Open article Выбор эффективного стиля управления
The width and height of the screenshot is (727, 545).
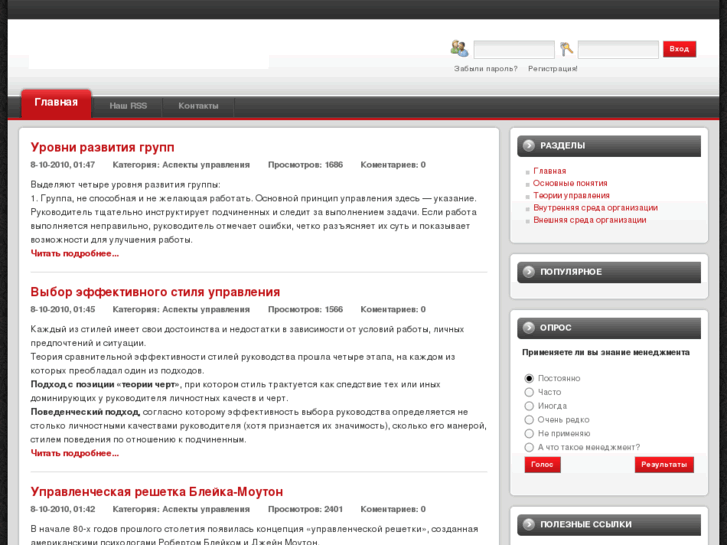pyautogui.click(x=155, y=292)
